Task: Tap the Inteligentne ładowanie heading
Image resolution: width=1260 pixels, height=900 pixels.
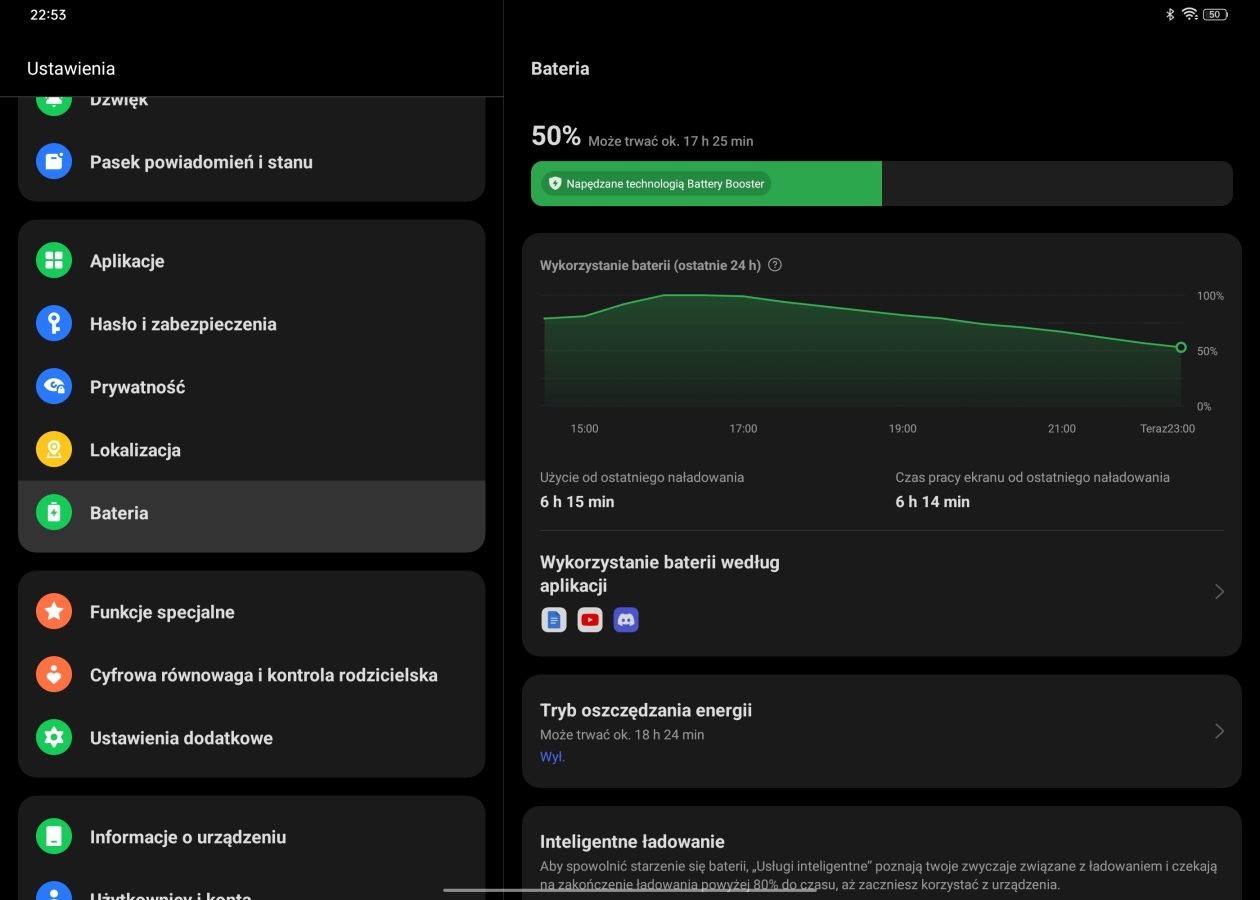Action: (x=632, y=842)
